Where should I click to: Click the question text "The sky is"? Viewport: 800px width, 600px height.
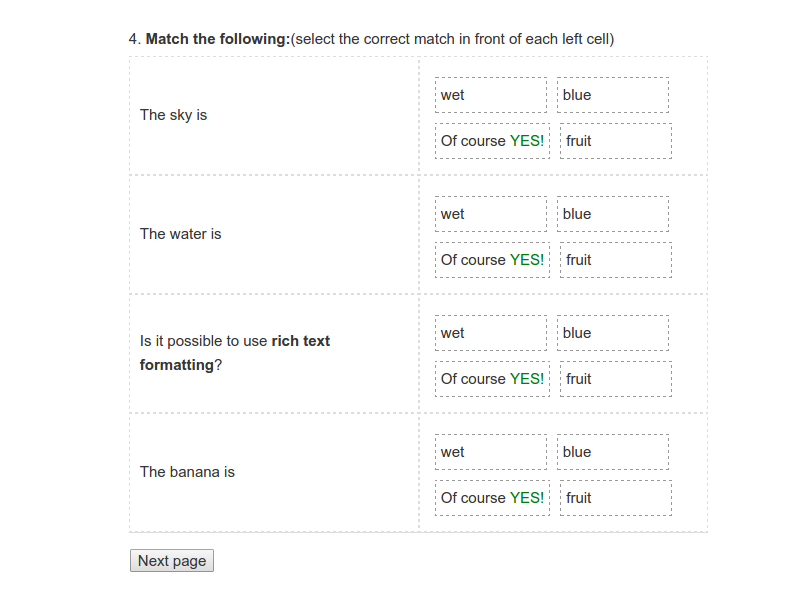172,115
